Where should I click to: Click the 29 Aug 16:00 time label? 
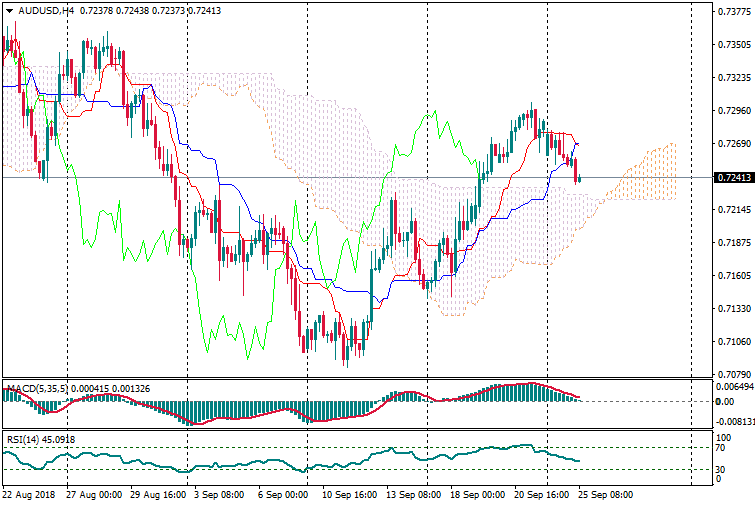click(x=157, y=494)
